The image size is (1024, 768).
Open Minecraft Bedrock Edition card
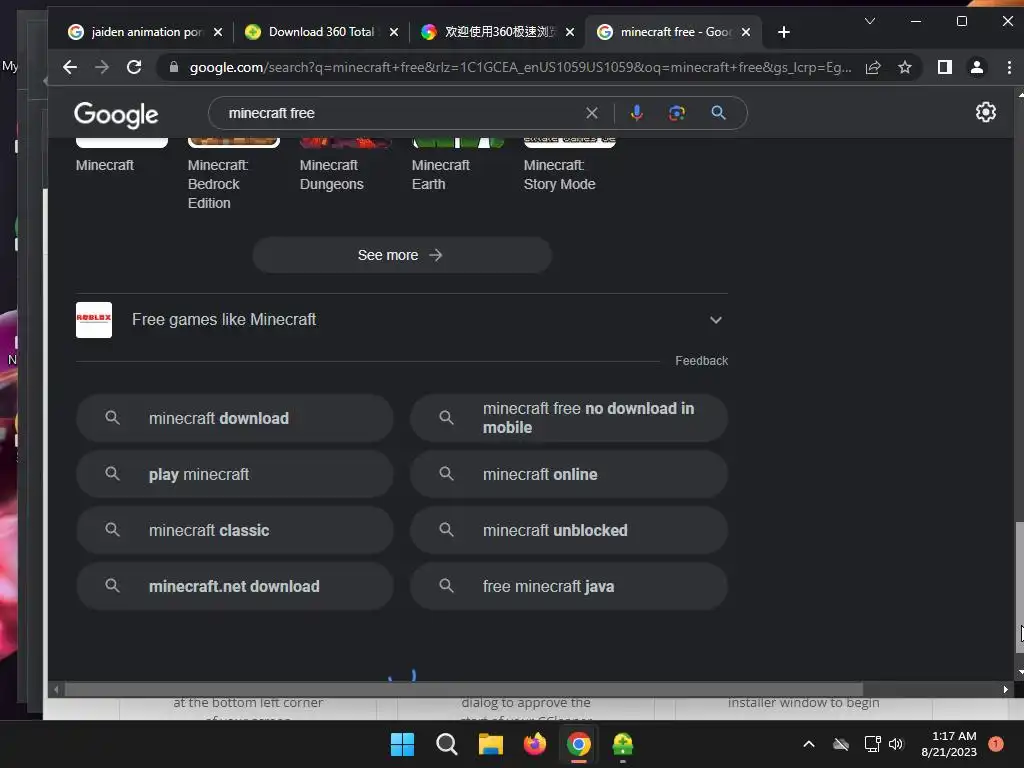click(x=233, y=174)
